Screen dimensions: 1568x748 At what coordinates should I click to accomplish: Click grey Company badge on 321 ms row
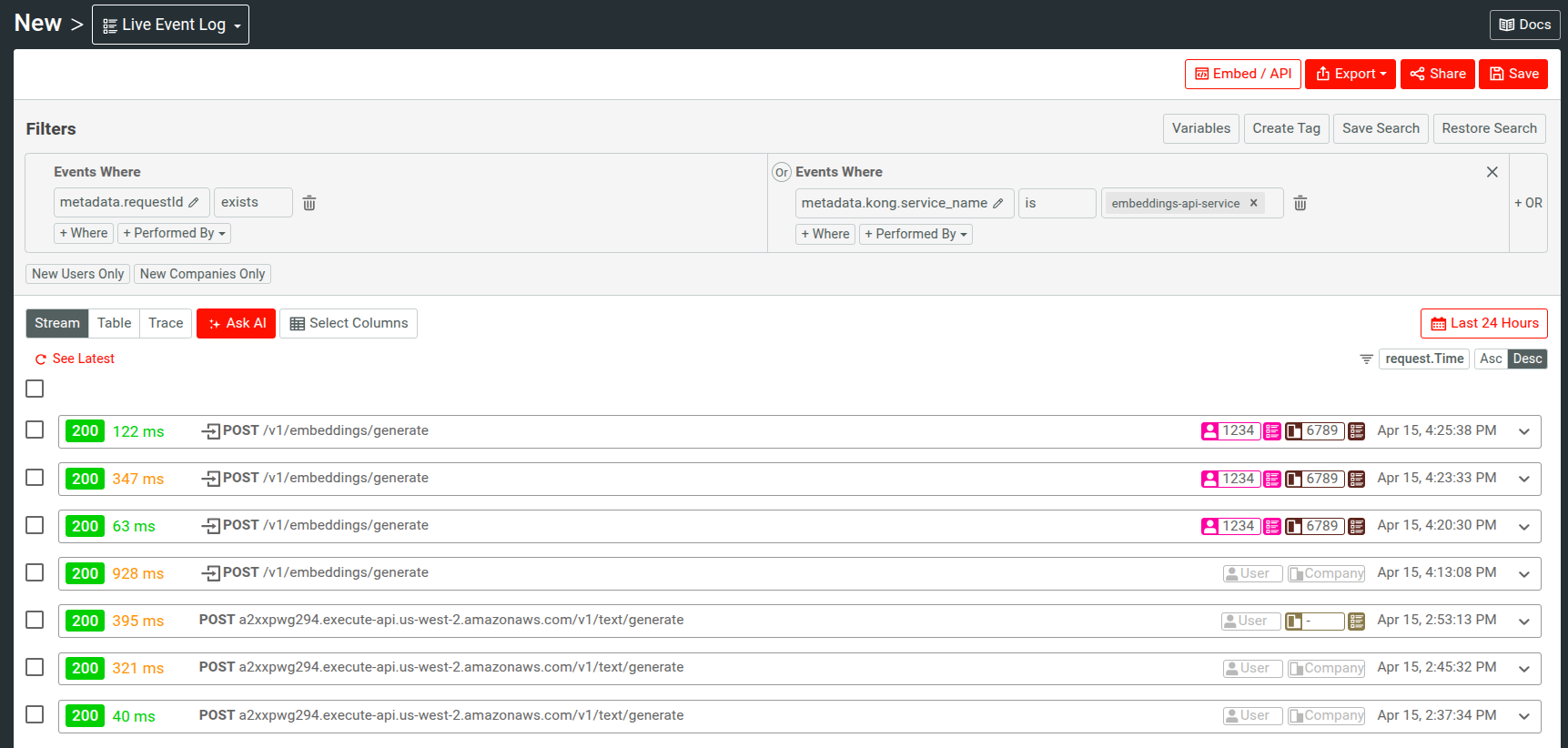pyautogui.click(x=1326, y=669)
